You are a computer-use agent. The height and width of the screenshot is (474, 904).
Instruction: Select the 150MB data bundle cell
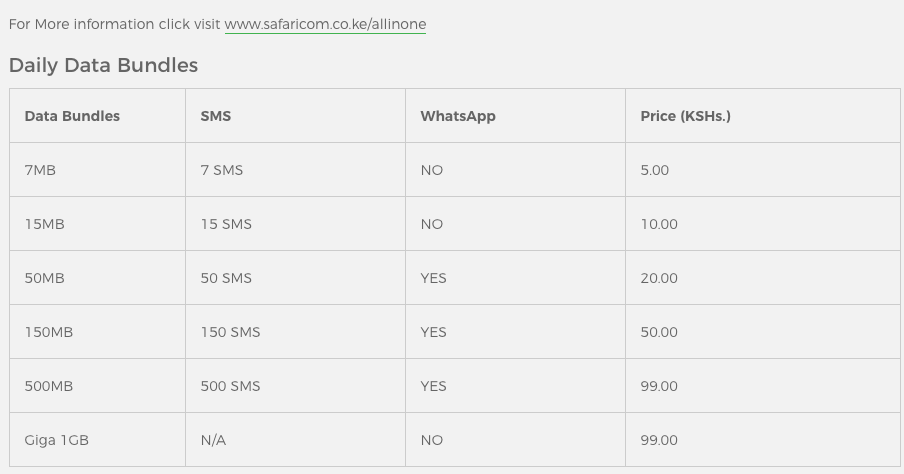click(48, 332)
